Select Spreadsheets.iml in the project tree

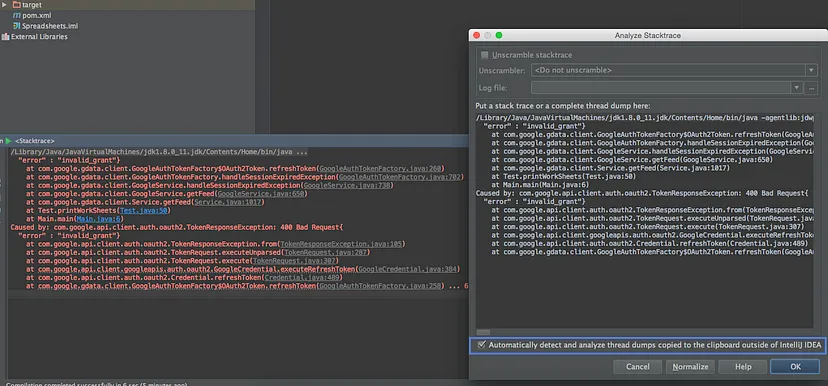[x=50, y=26]
